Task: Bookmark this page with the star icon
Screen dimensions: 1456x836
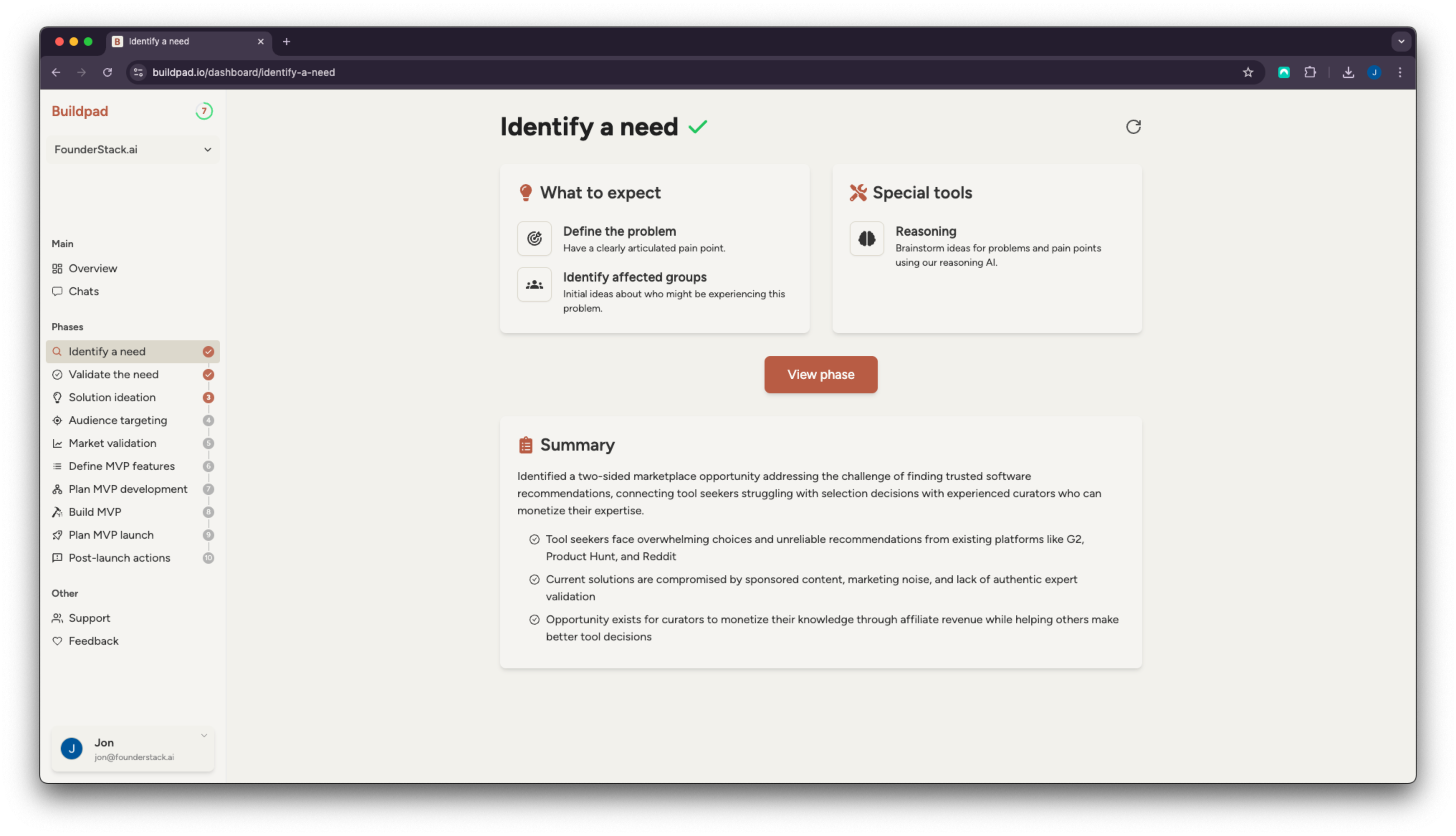Action: (x=1247, y=72)
